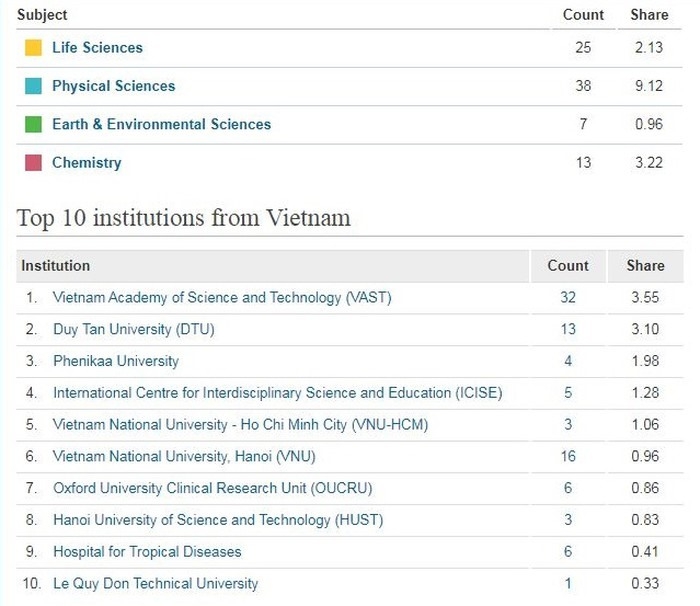700x606 pixels.
Task: Open Vietnam National University, Hanoi link
Action: point(184,456)
